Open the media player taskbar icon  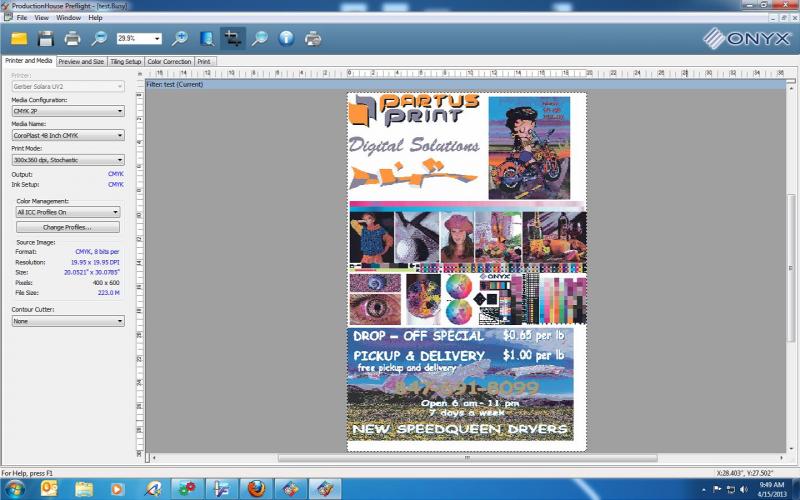click(117, 489)
